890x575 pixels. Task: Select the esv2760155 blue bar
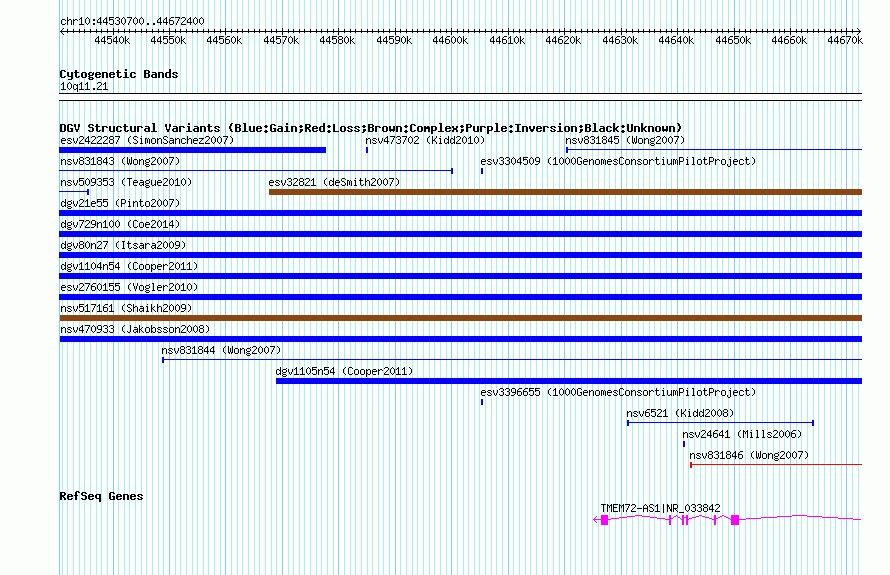(460, 297)
